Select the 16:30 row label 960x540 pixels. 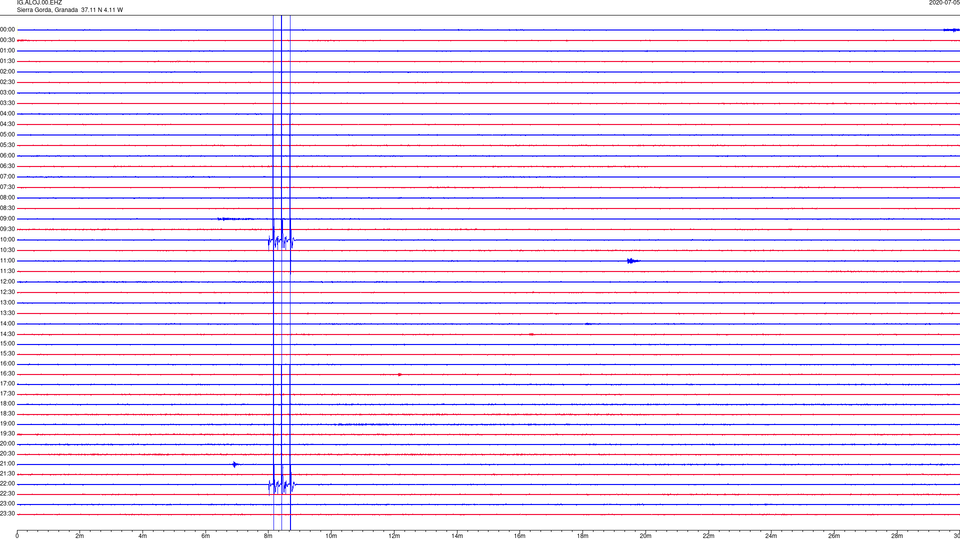(7, 373)
